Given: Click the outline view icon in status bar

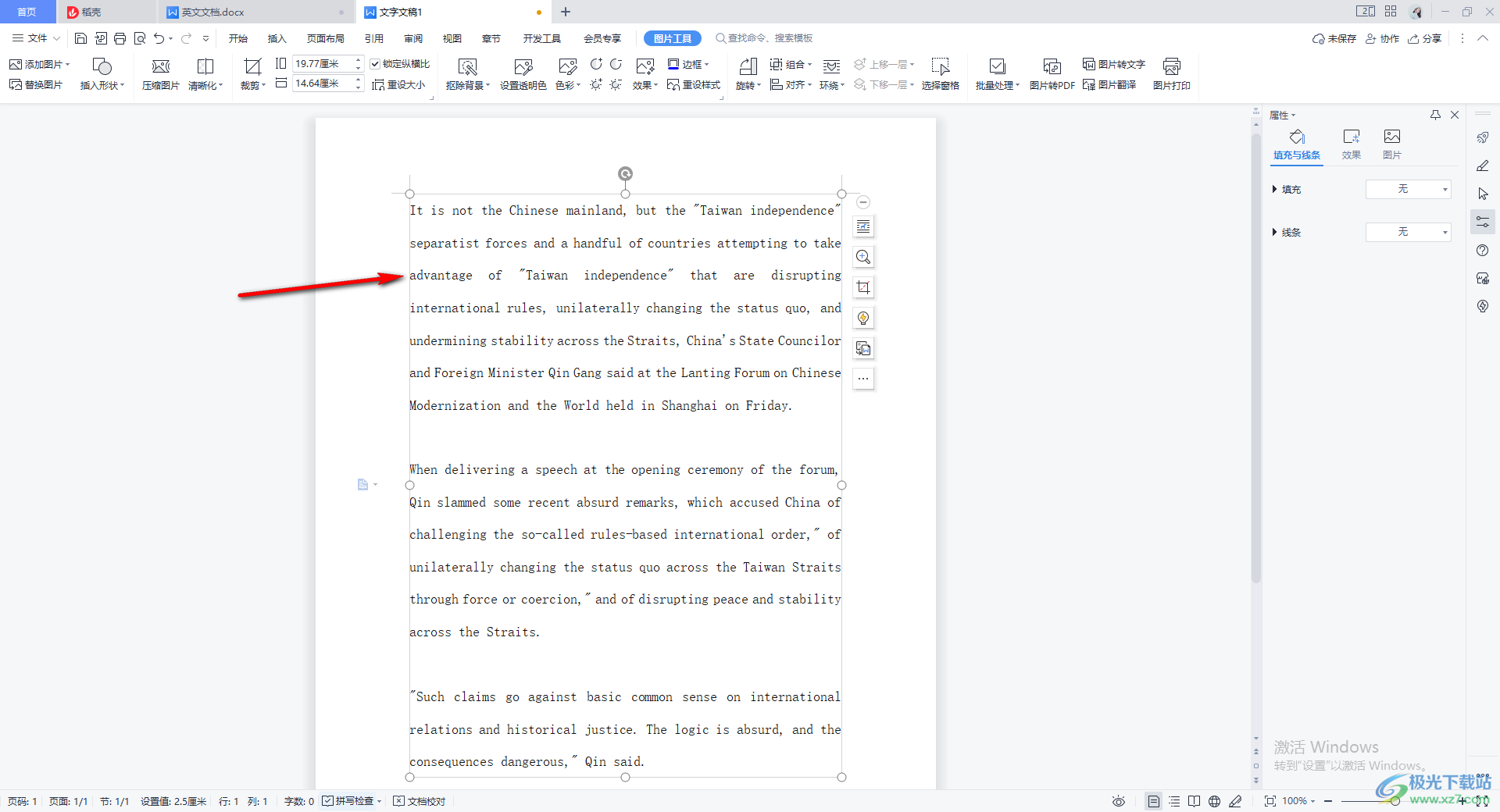Looking at the screenshot, I should point(1174,801).
